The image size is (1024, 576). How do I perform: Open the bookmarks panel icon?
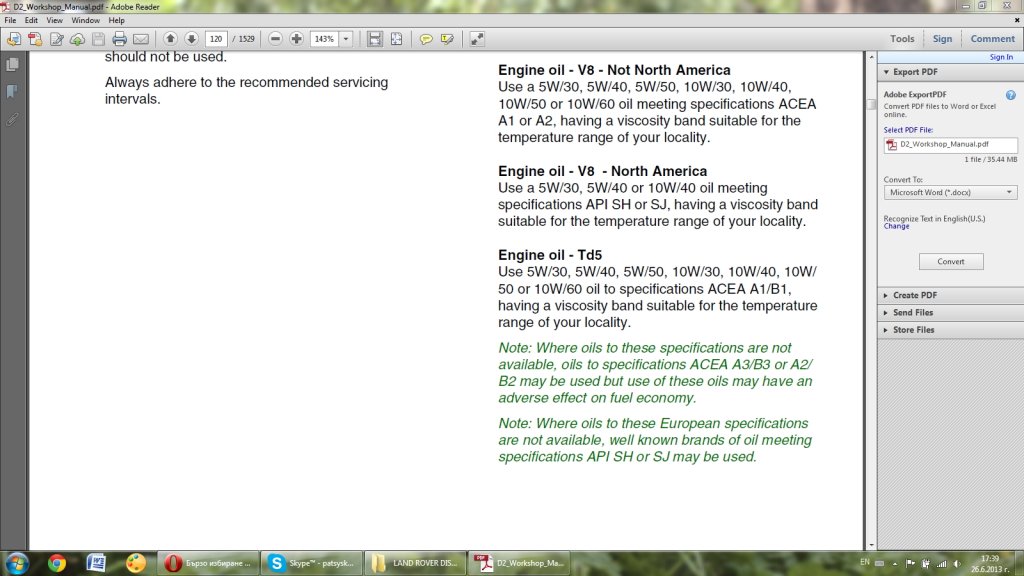(12, 91)
